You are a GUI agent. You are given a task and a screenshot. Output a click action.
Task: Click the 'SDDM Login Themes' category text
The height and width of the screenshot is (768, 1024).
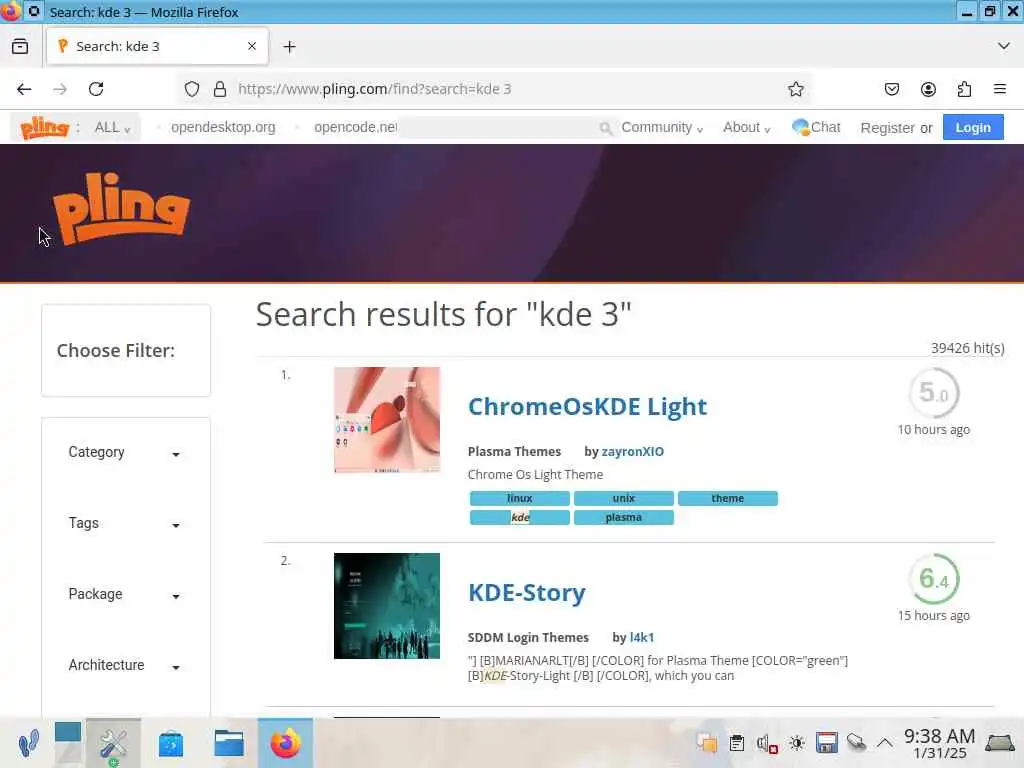pos(528,637)
